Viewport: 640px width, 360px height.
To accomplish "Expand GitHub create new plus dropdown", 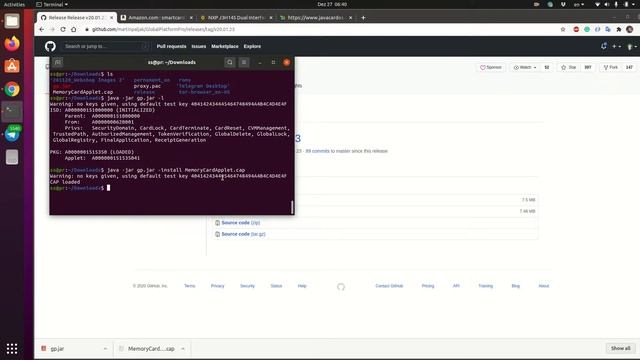I will coord(616,47).
